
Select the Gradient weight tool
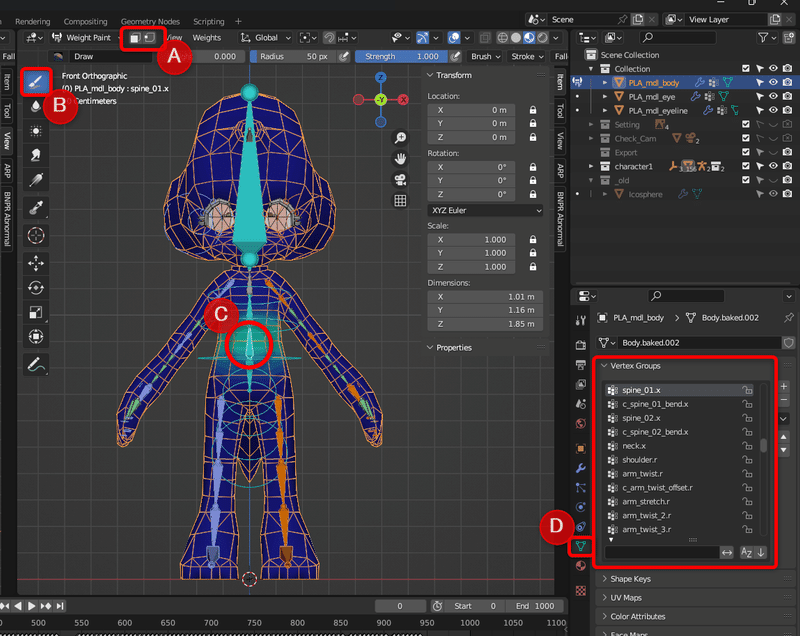(x=36, y=180)
